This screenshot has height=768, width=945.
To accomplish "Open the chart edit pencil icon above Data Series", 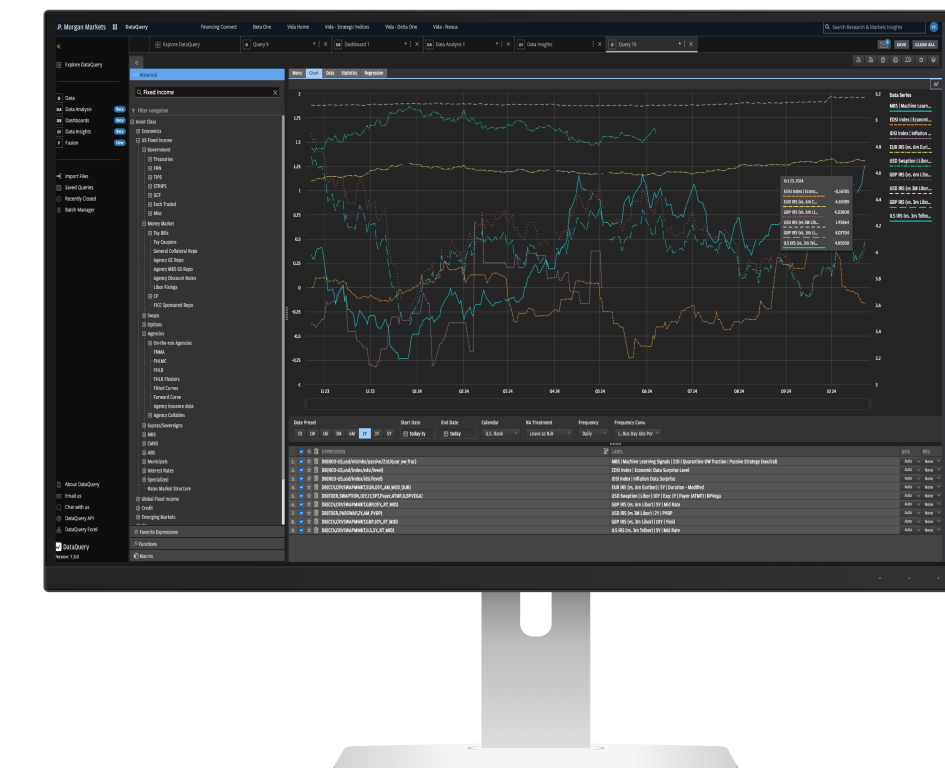I will pos(936,84).
